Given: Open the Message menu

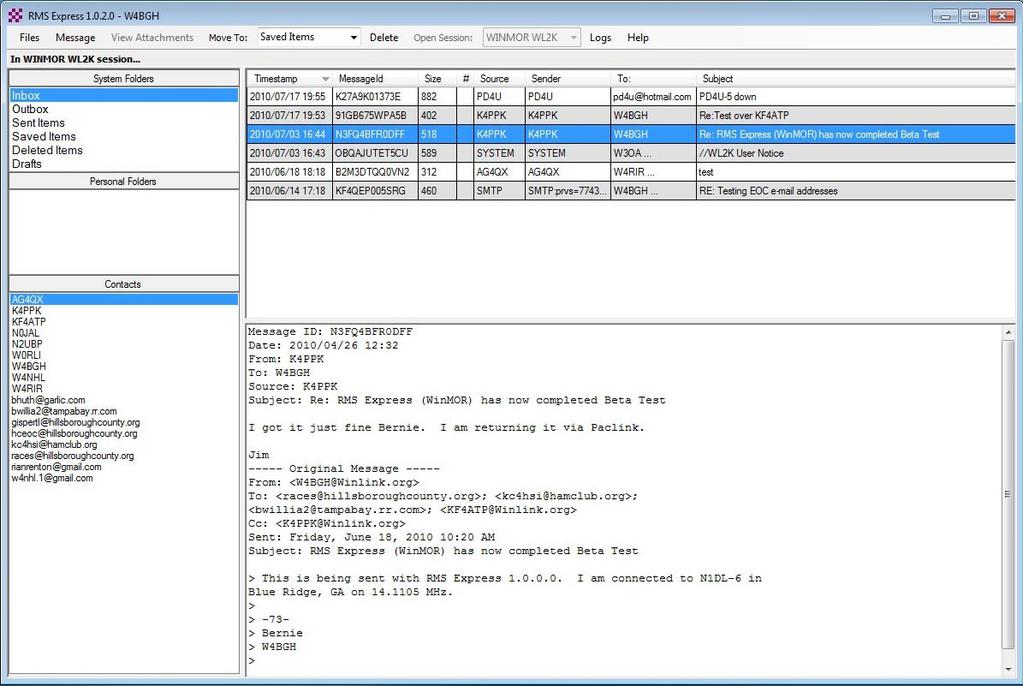Looking at the screenshot, I should pos(75,38).
